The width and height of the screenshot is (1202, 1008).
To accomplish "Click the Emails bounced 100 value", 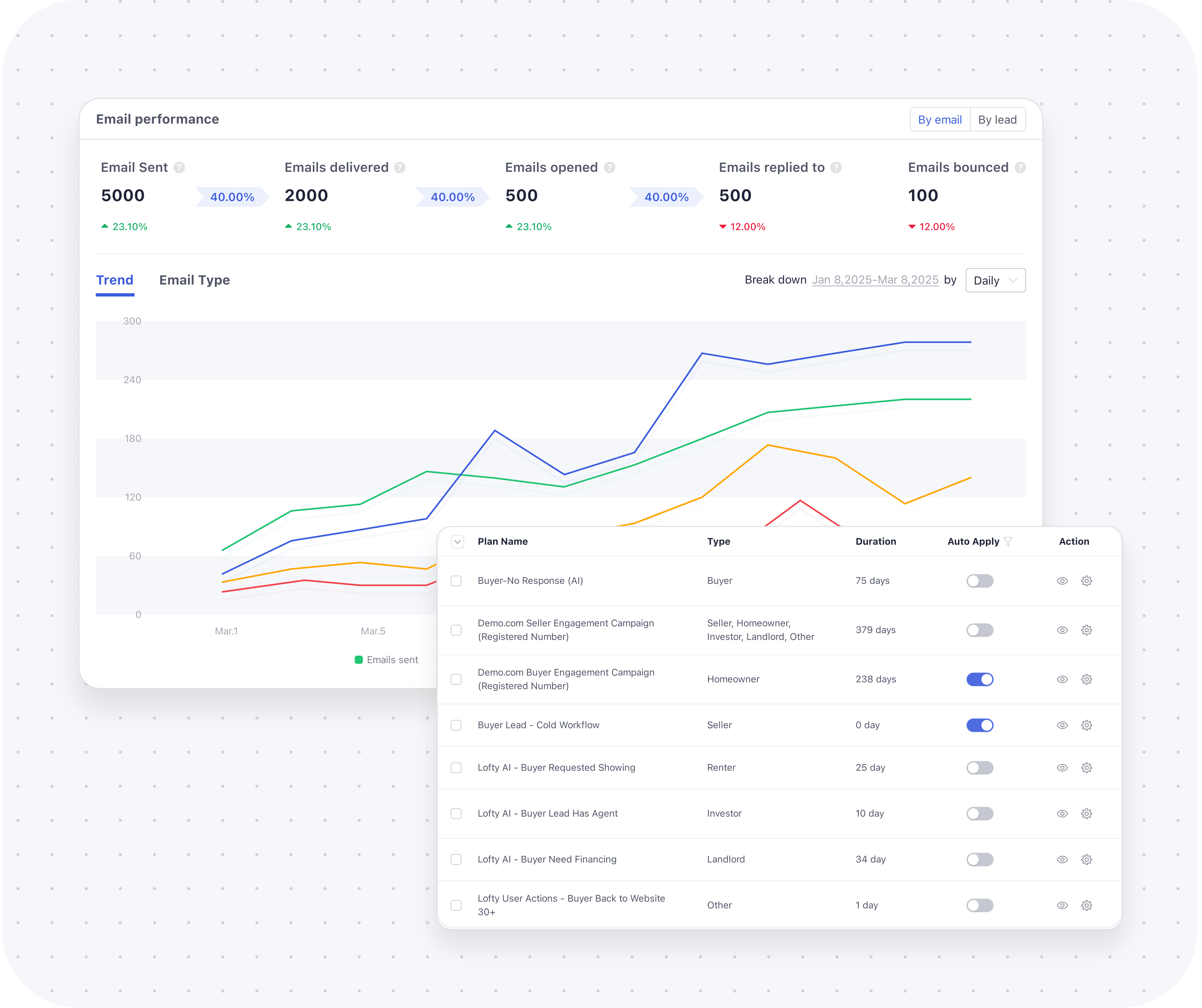I will (x=923, y=196).
